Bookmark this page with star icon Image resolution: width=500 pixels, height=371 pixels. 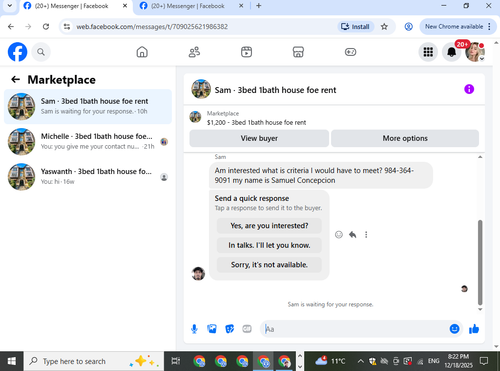point(384,27)
